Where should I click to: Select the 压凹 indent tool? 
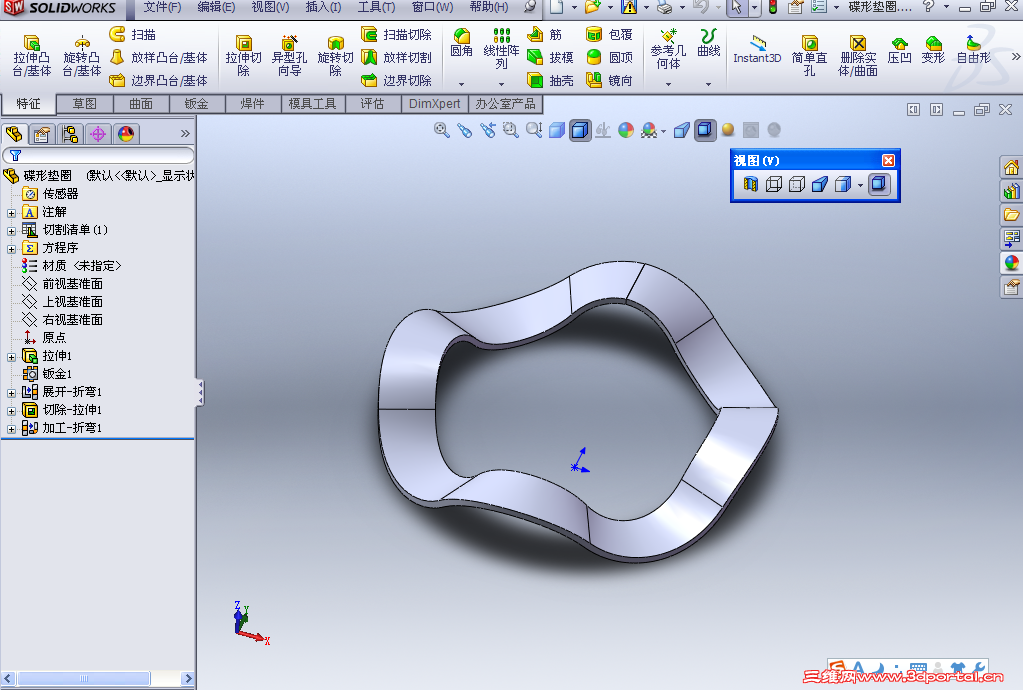(899, 50)
